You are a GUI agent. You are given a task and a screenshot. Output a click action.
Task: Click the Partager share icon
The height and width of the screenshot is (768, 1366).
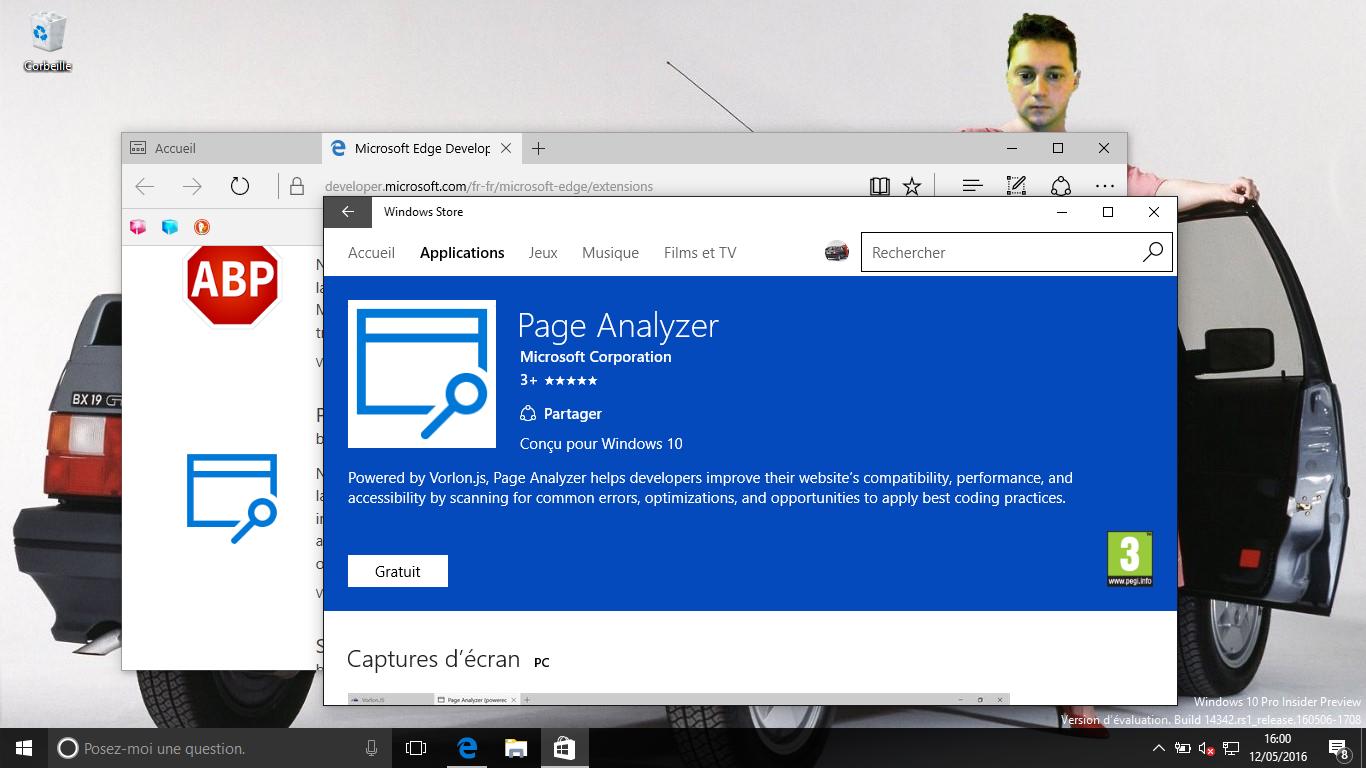529,414
